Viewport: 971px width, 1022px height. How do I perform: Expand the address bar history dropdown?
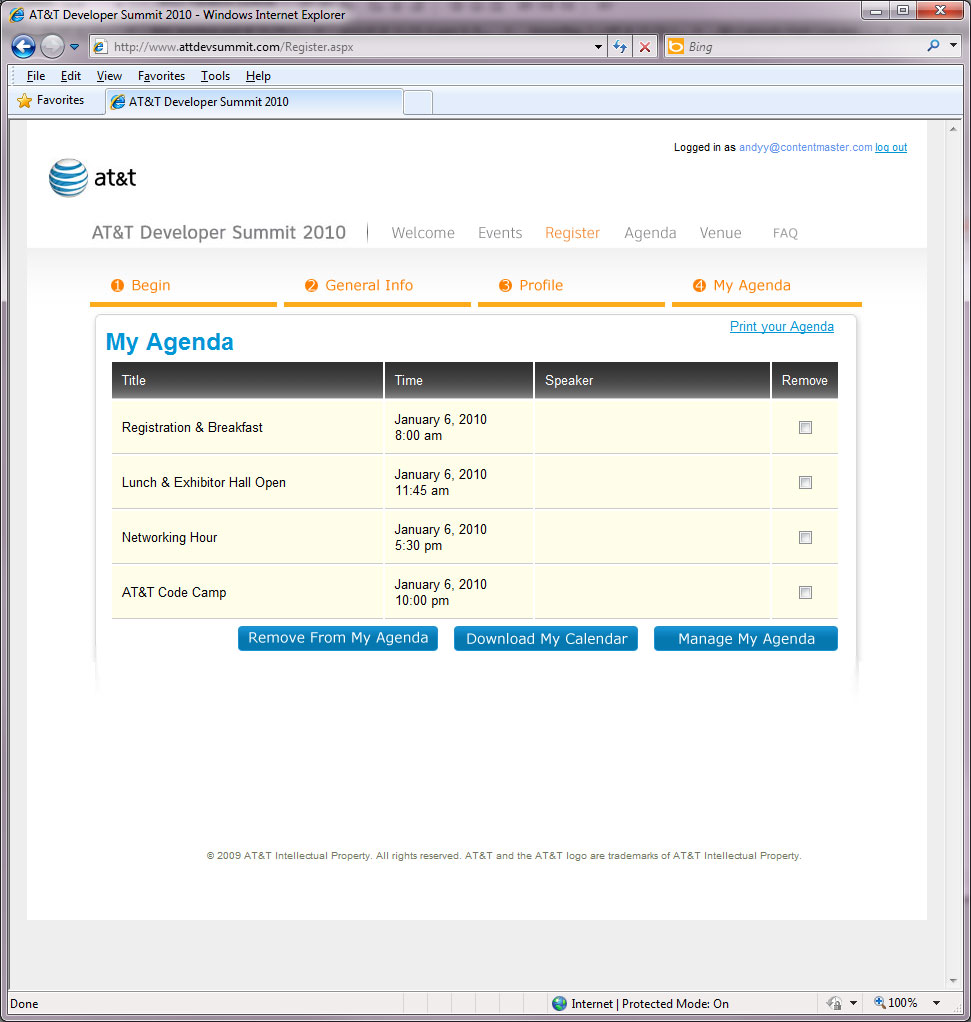(598, 47)
